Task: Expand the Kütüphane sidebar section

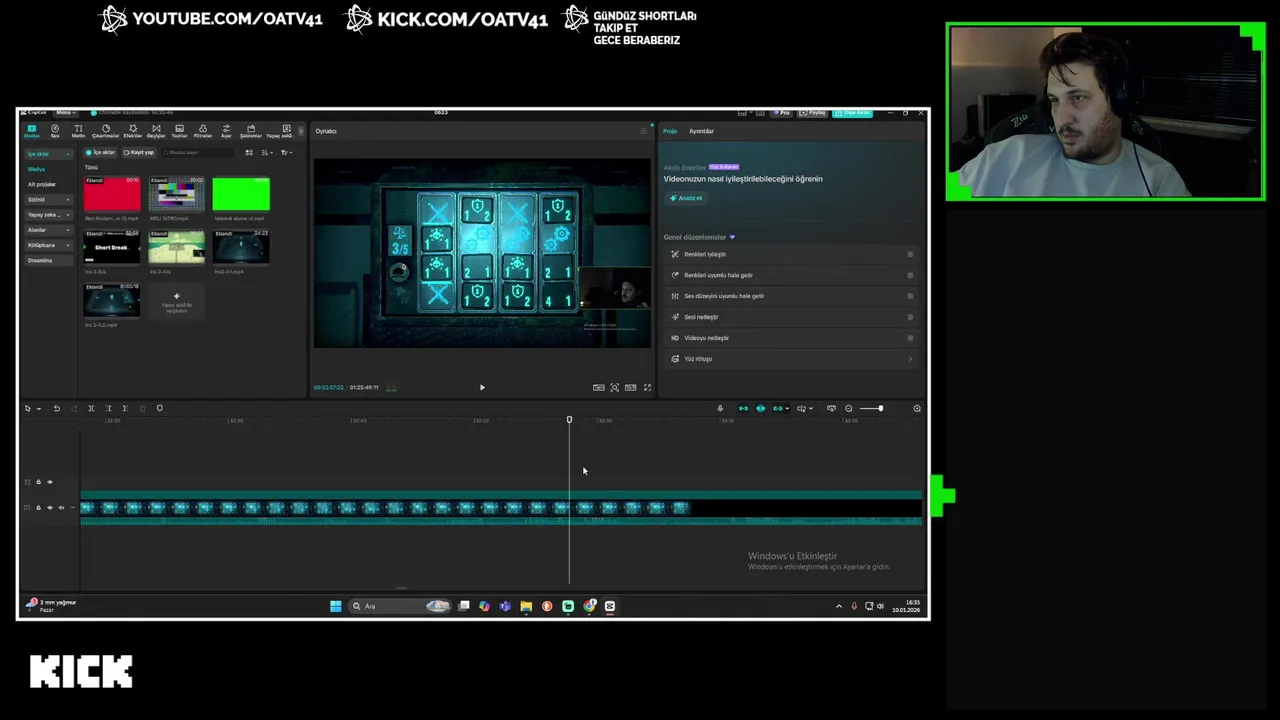Action: (x=48, y=245)
